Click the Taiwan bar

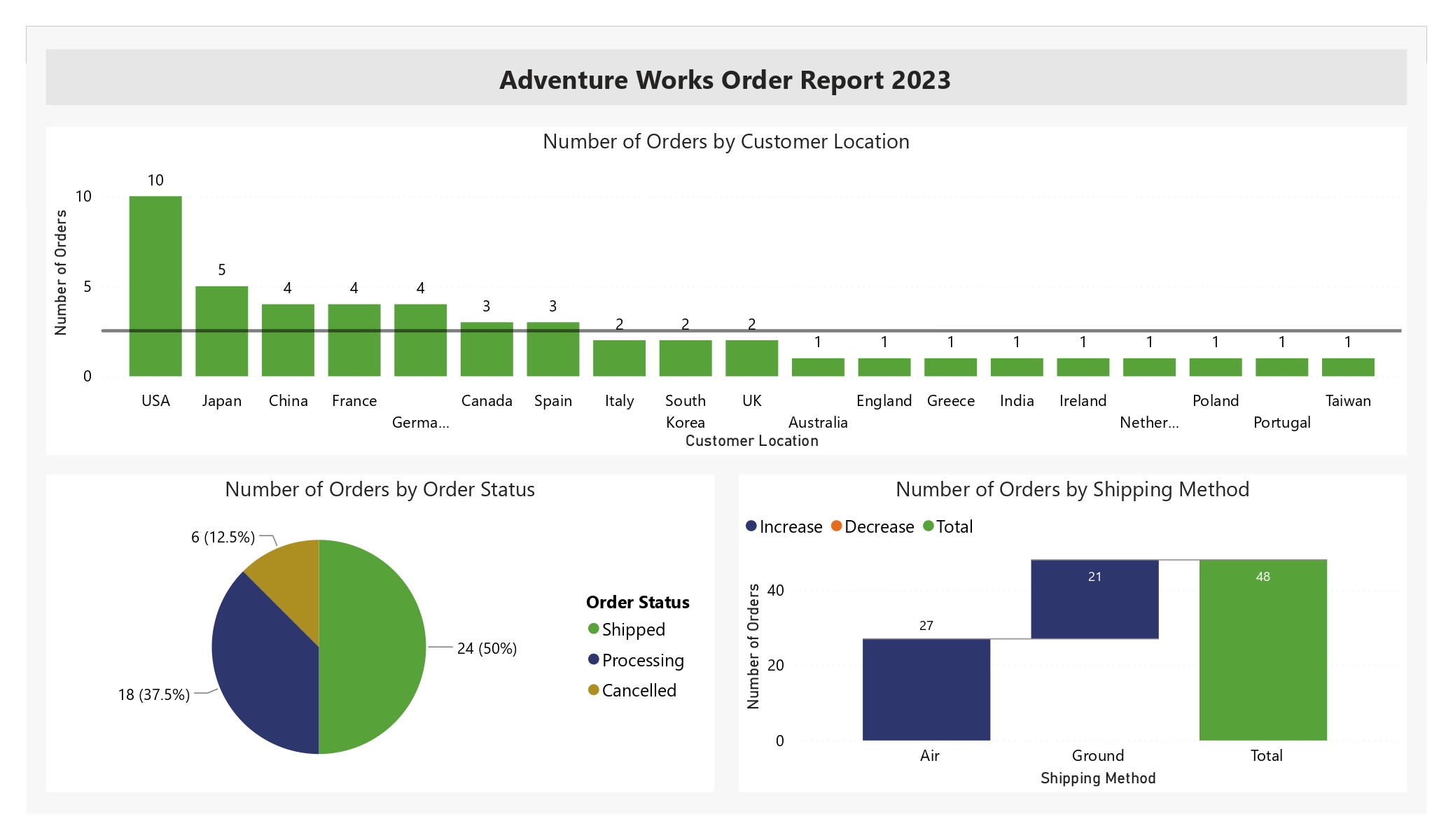[x=1348, y=367]
